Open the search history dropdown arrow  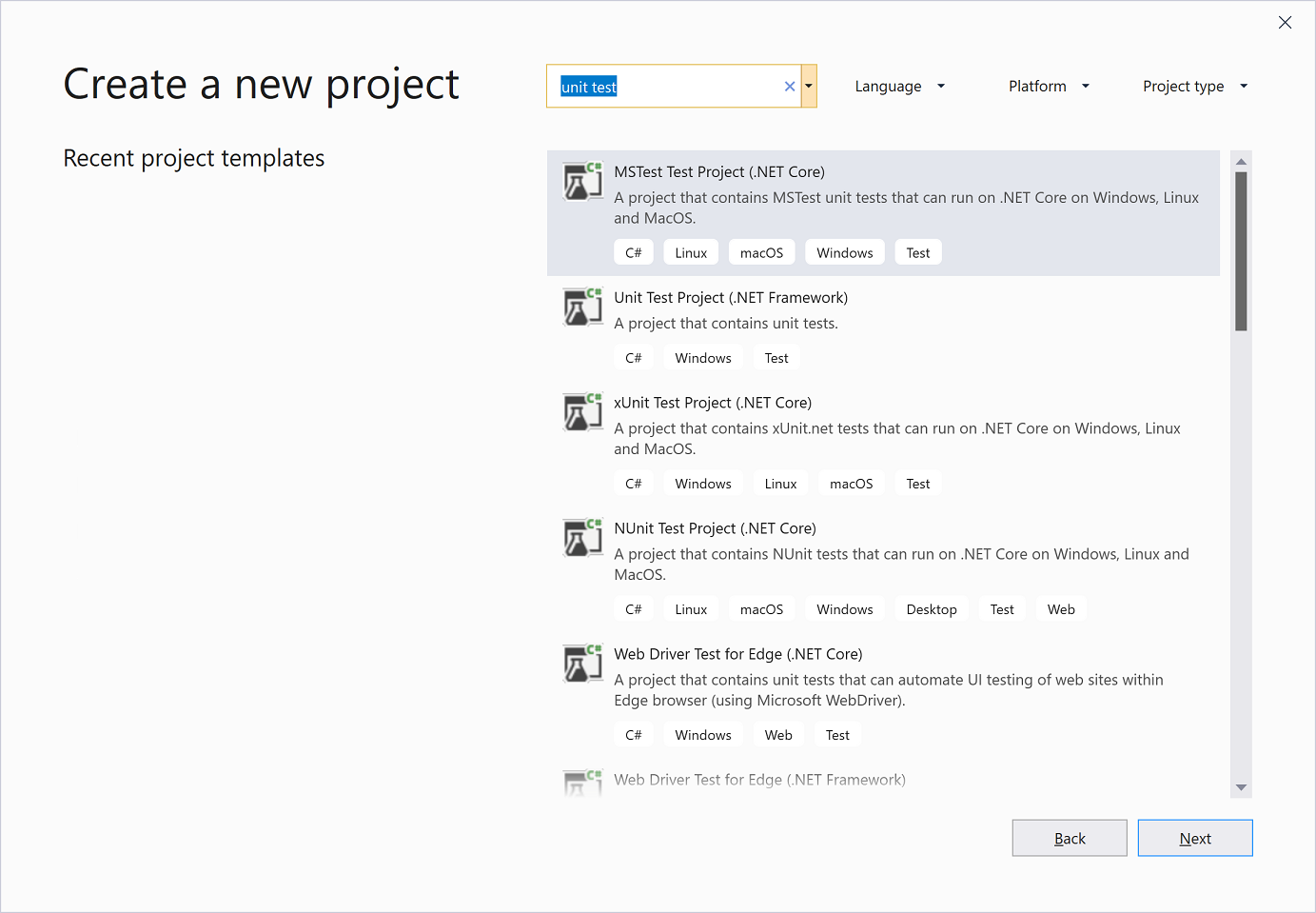pyautogui.click(x=809, y=87)
